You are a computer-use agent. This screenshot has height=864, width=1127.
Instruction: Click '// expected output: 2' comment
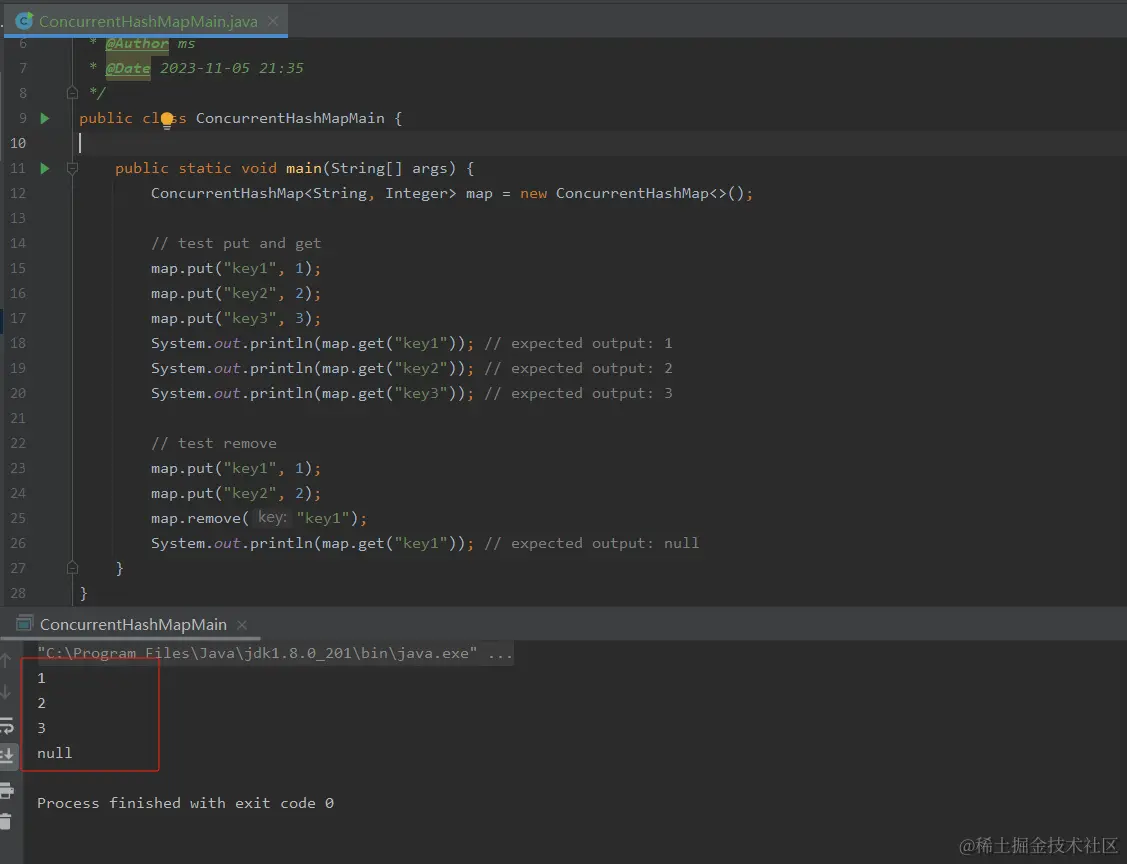[578, 368]
